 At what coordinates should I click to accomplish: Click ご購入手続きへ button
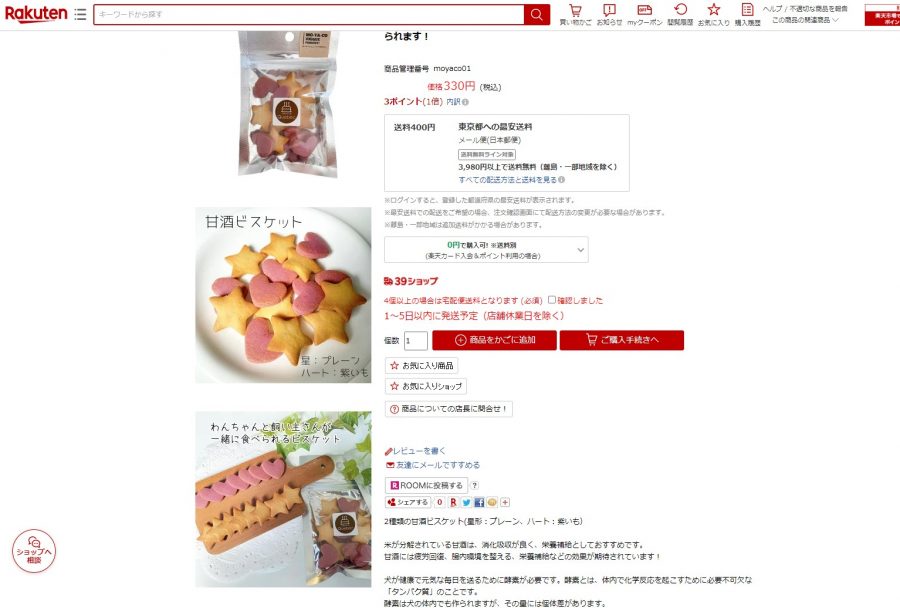tap(622, 340)
